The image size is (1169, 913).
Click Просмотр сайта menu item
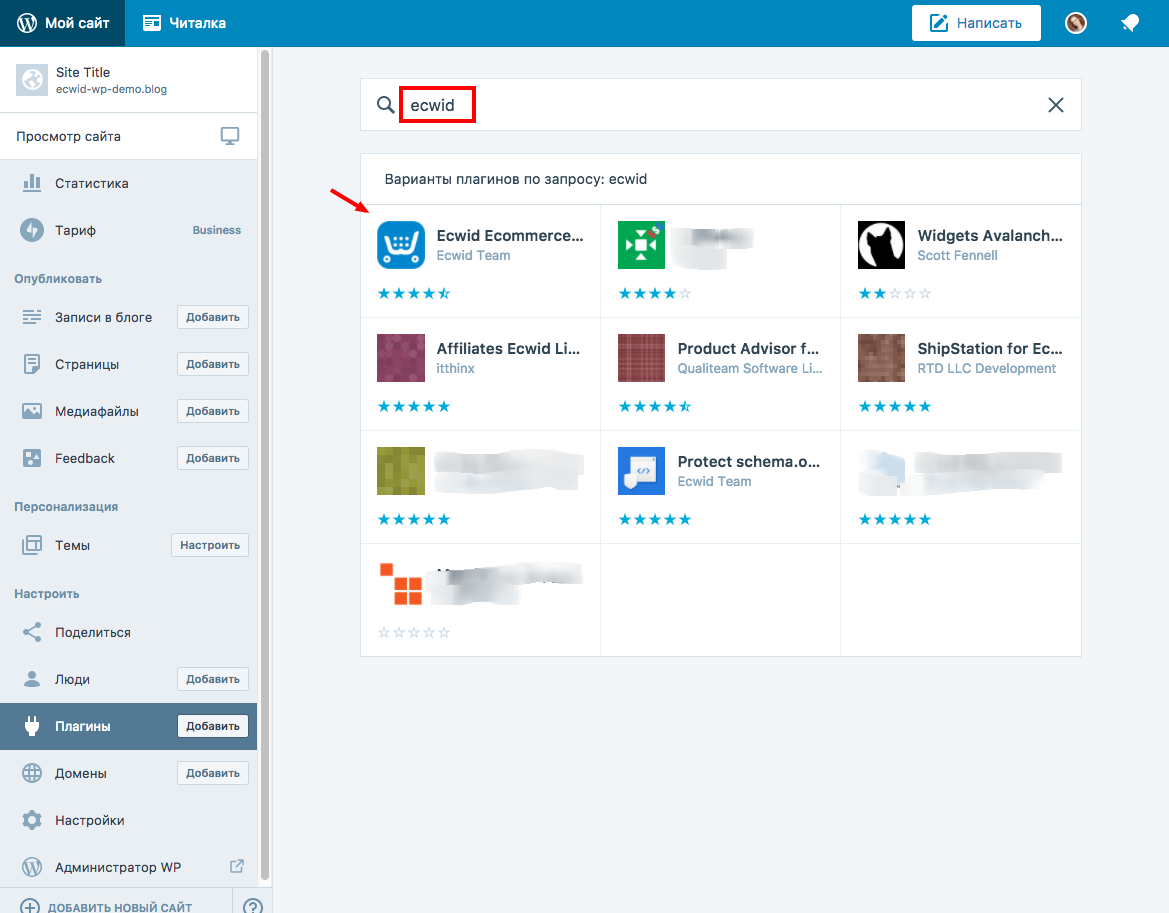click(128, 136)
